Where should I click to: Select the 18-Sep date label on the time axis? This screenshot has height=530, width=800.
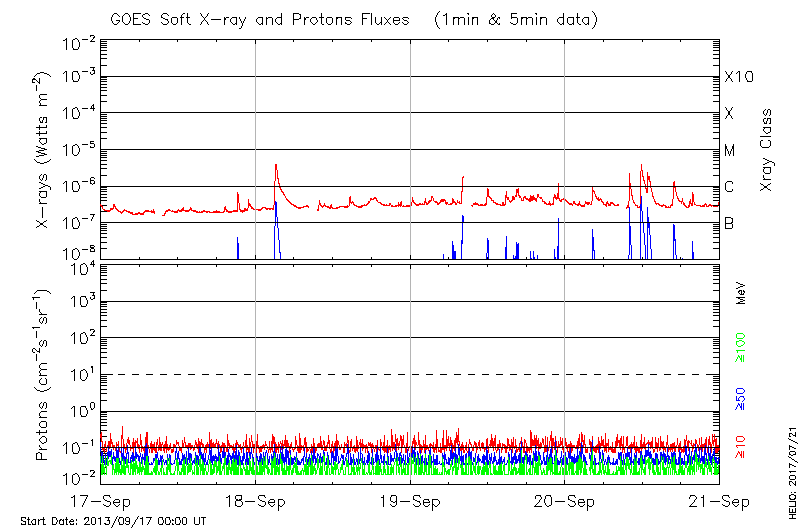256,500
